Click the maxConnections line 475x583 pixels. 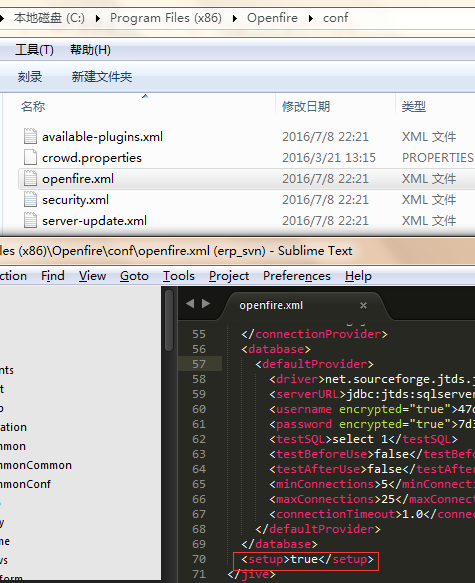click(372, 499)
